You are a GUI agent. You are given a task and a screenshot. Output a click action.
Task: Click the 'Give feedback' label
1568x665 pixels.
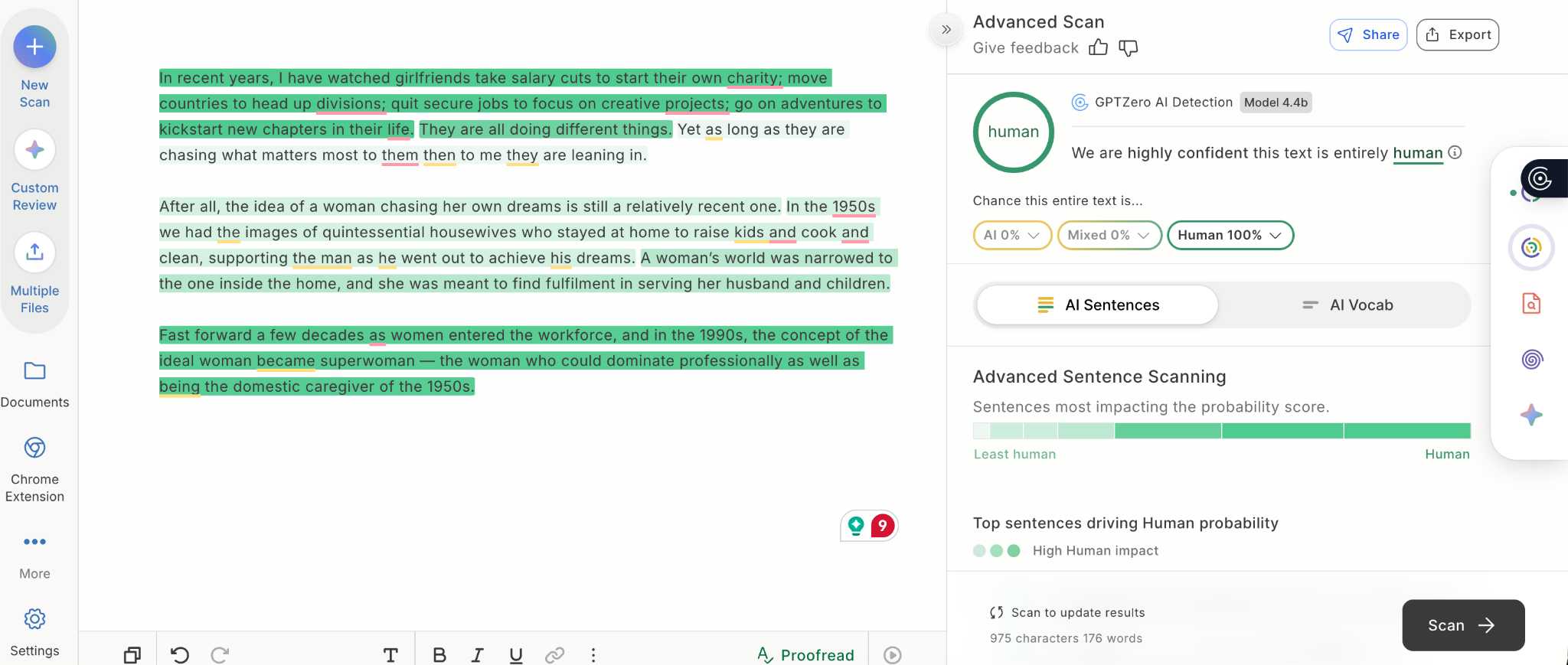tap(1025, 47)
